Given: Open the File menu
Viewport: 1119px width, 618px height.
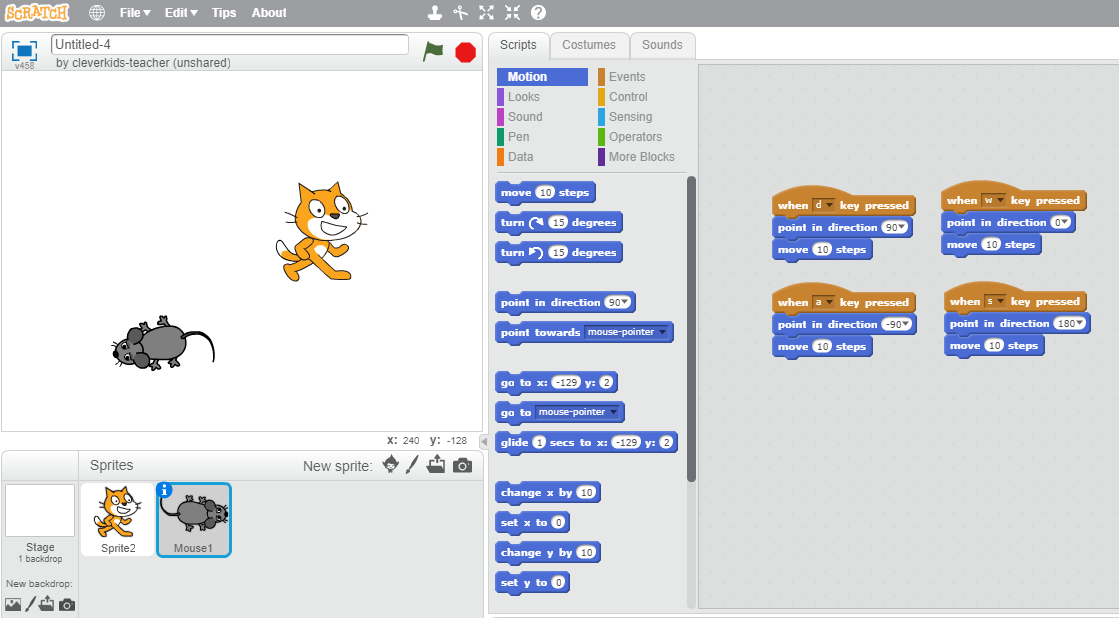Looking at the screenshot, I should point(135,12).
